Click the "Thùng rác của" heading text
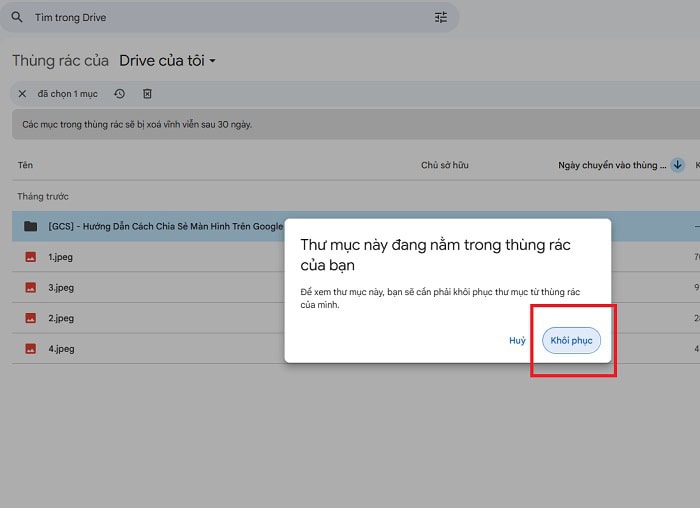Image resolution: width=700 pixels, height=508 pixels. (x=60, y=60)
